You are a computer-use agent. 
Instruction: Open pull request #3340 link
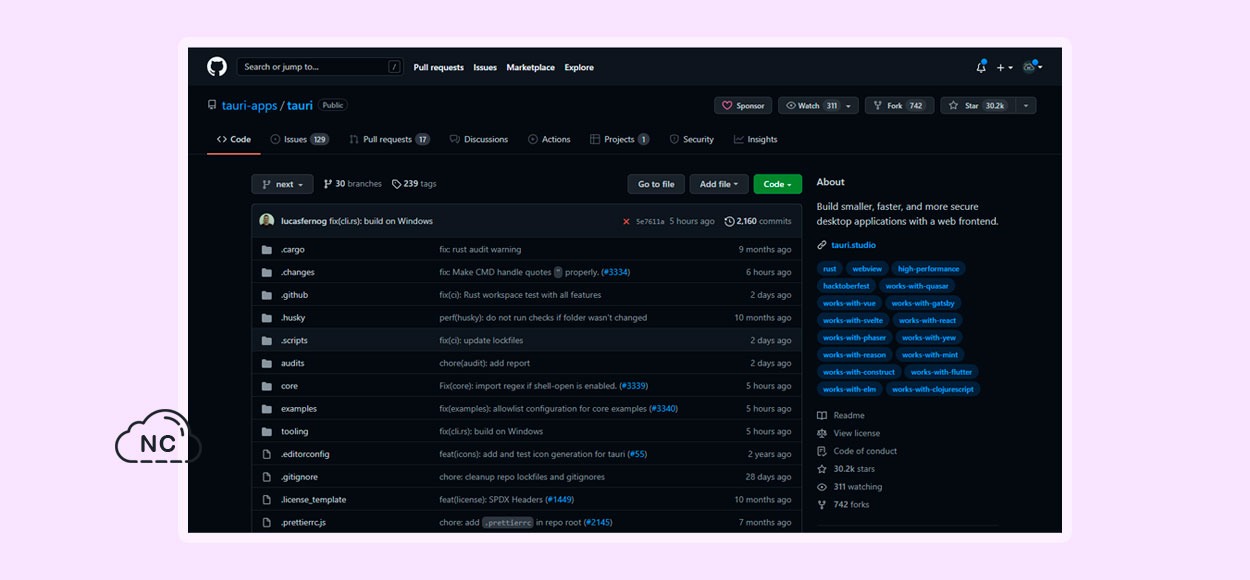click(x=663, y=409)
